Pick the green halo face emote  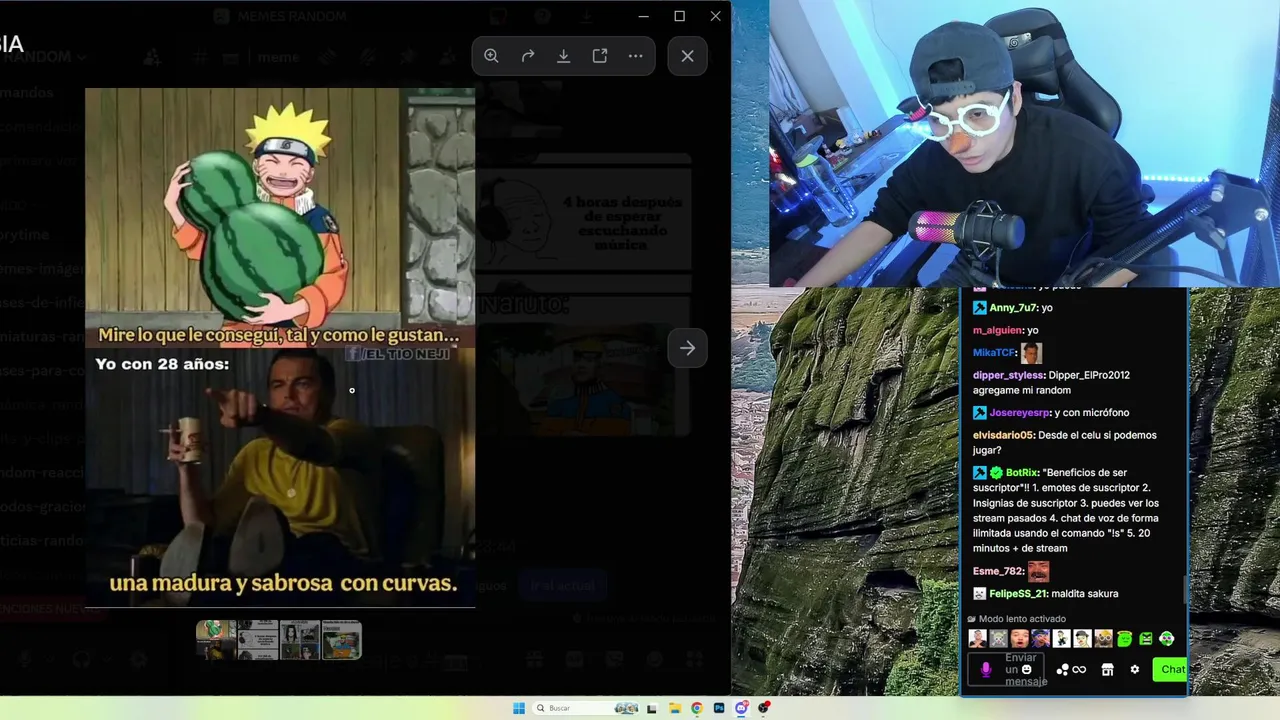(x=1124, y=638)
